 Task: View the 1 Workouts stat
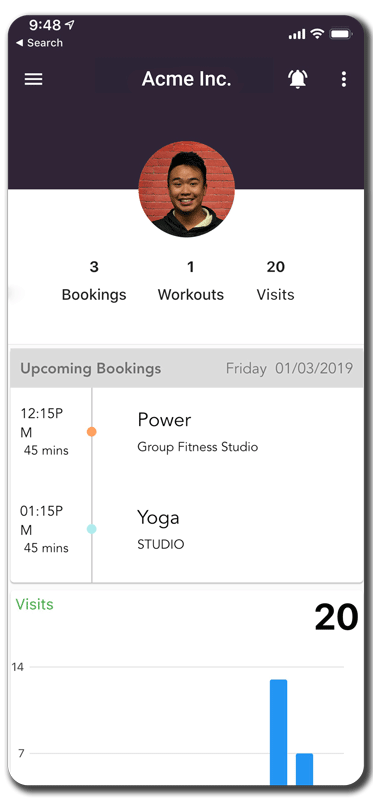[190, 281]
